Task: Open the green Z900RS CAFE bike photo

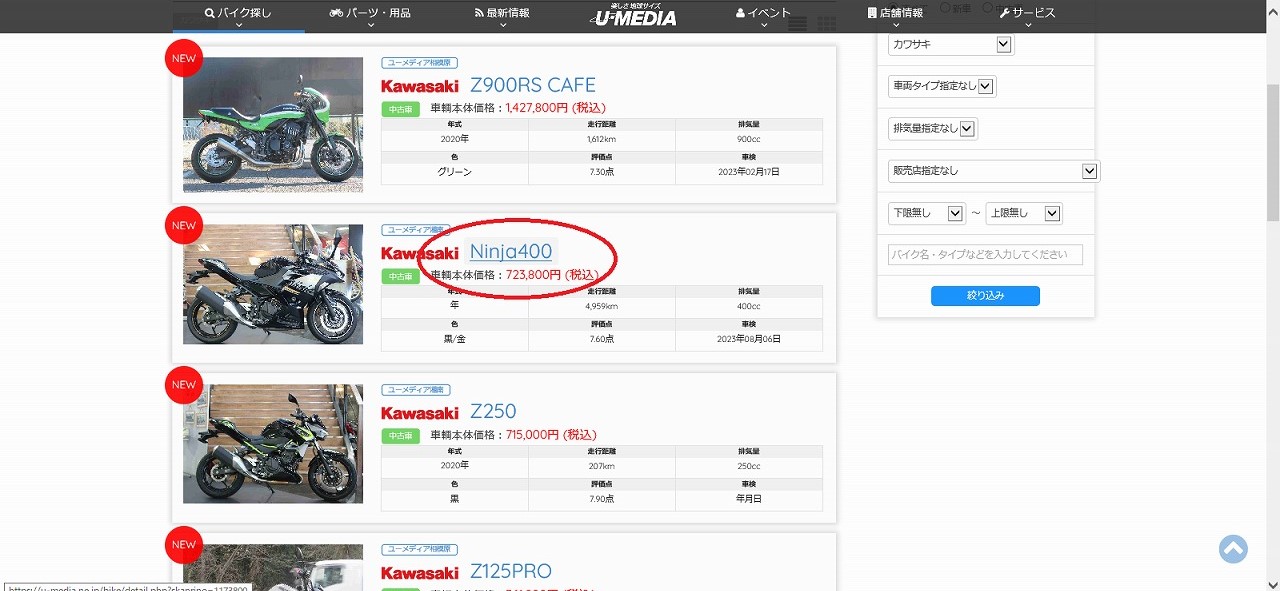Action: coord(273,125)
